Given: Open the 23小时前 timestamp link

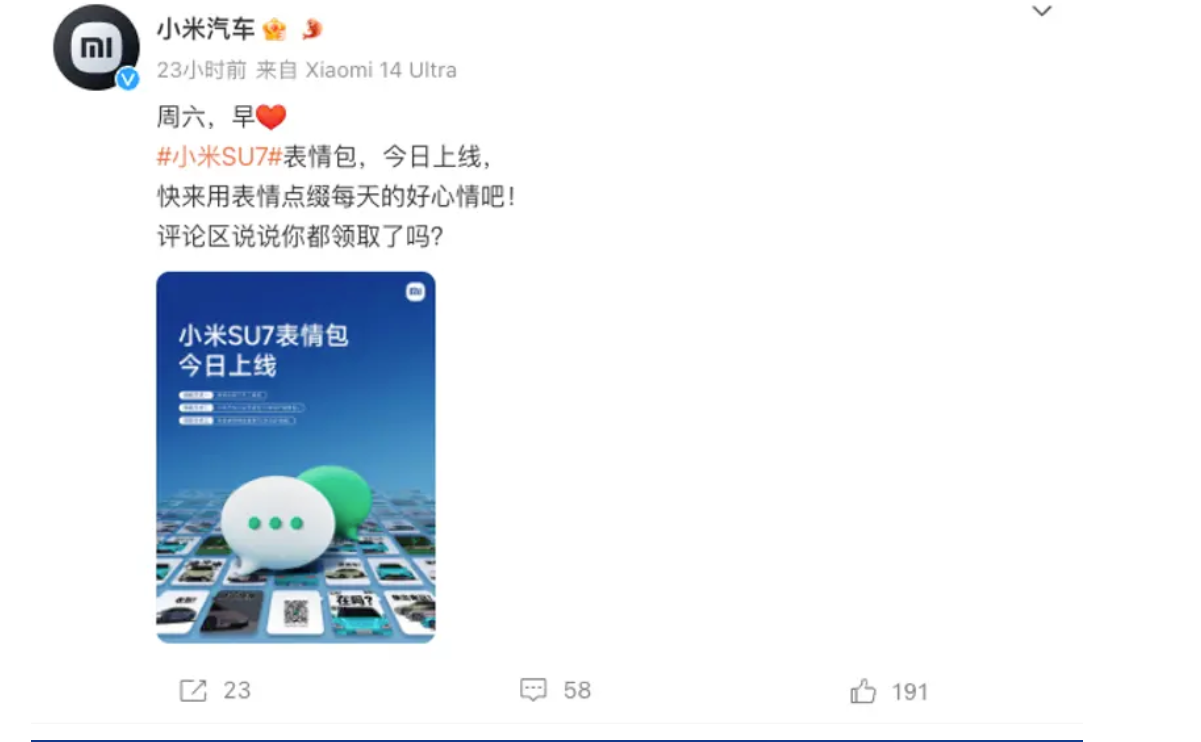Looking at the screenshot, I should (201, 70).
